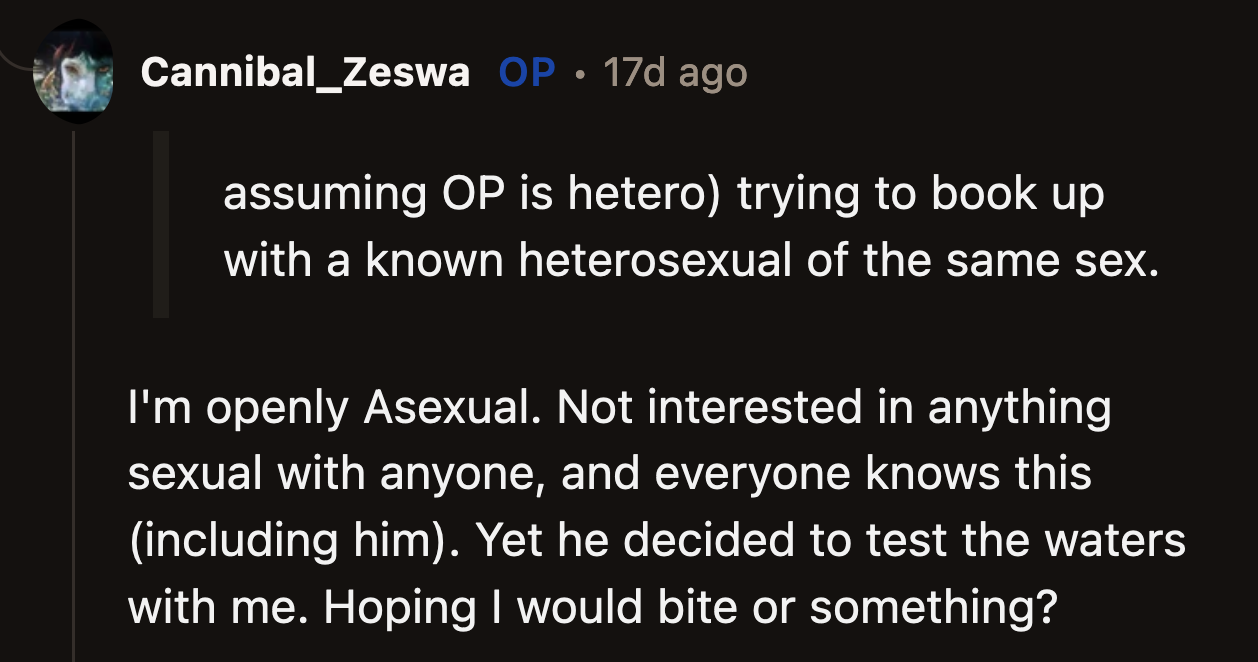The width and height of the screenshot is (1258, 662).
Task: Select the dot separator near the timestamp
Action: point(580,70)
